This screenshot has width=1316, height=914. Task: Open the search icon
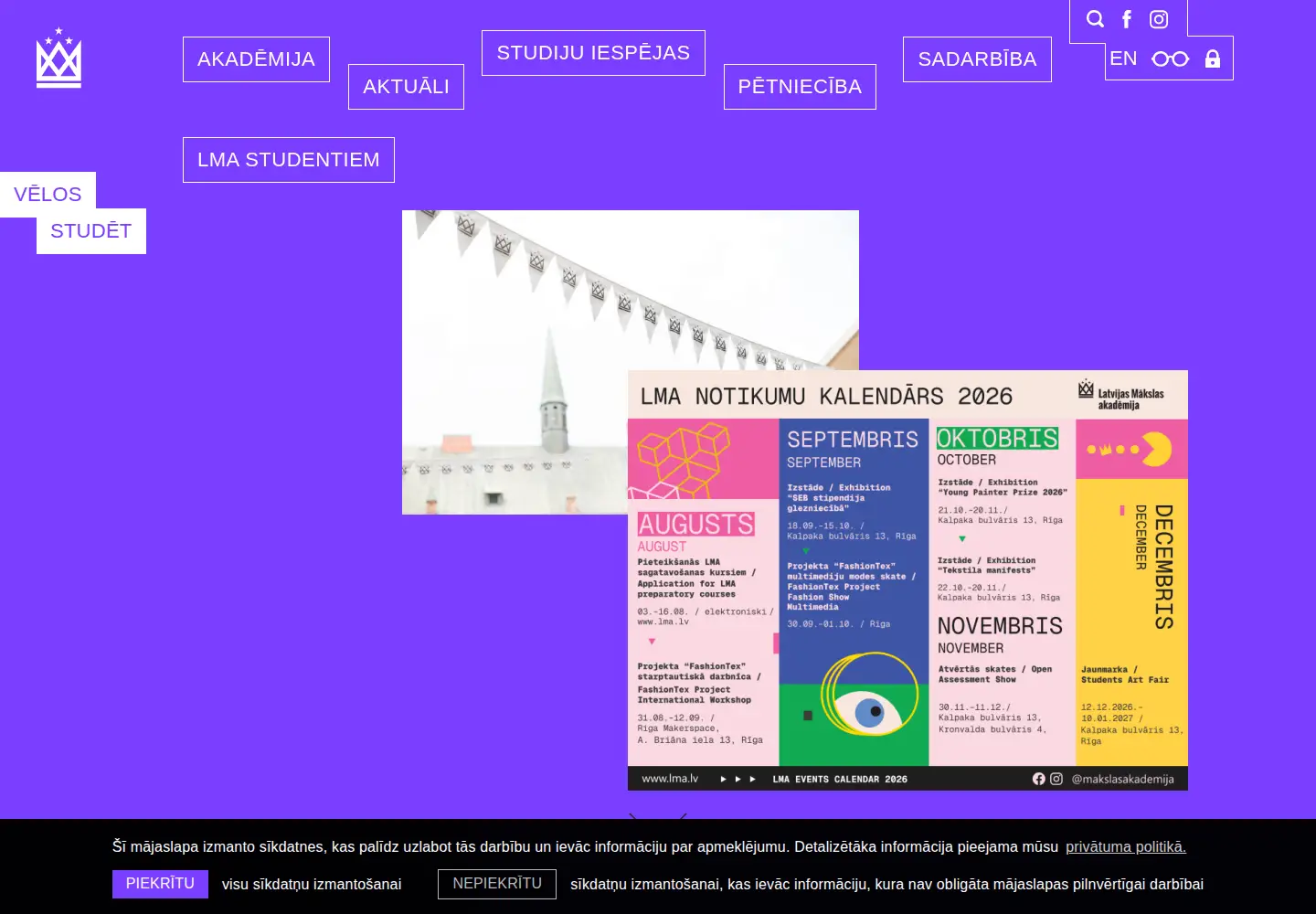tap(1095, 19)
